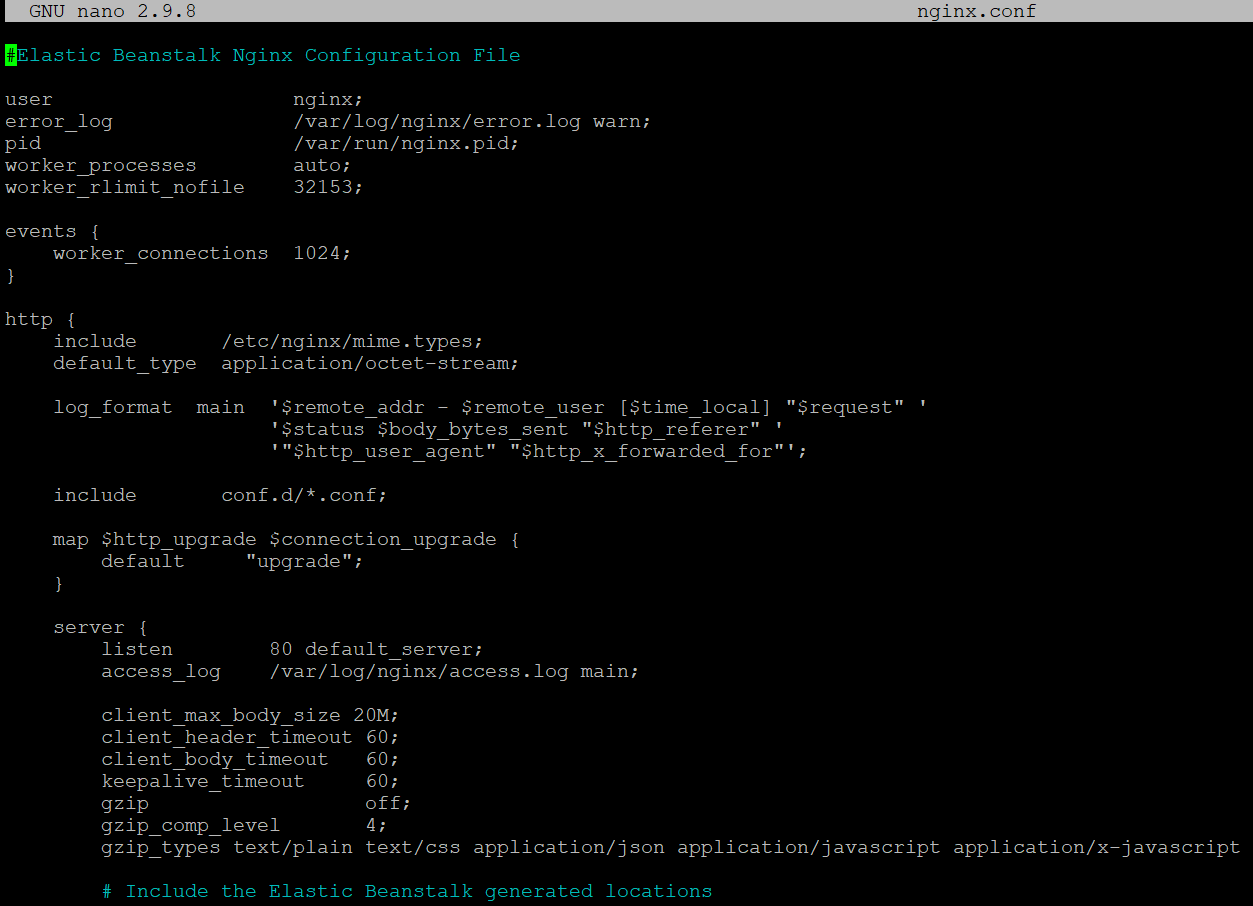Viewport: 1253px width, 906px height.
Task: Click the '1024;' worker connections value
Action: [323, 253]
